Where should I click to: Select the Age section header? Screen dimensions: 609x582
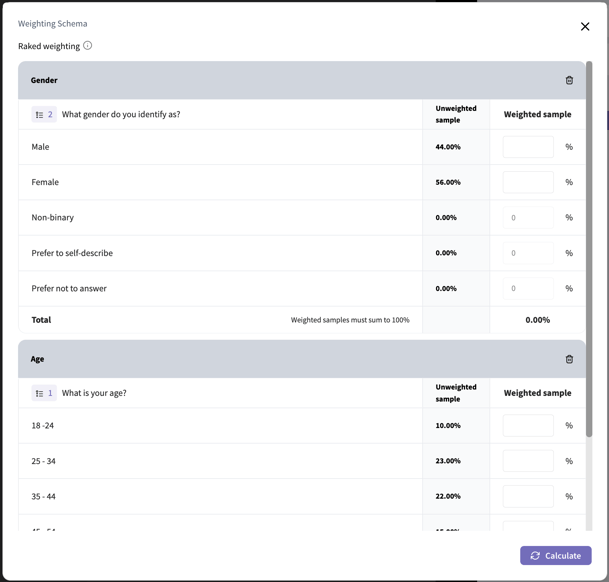click(302, 359)
